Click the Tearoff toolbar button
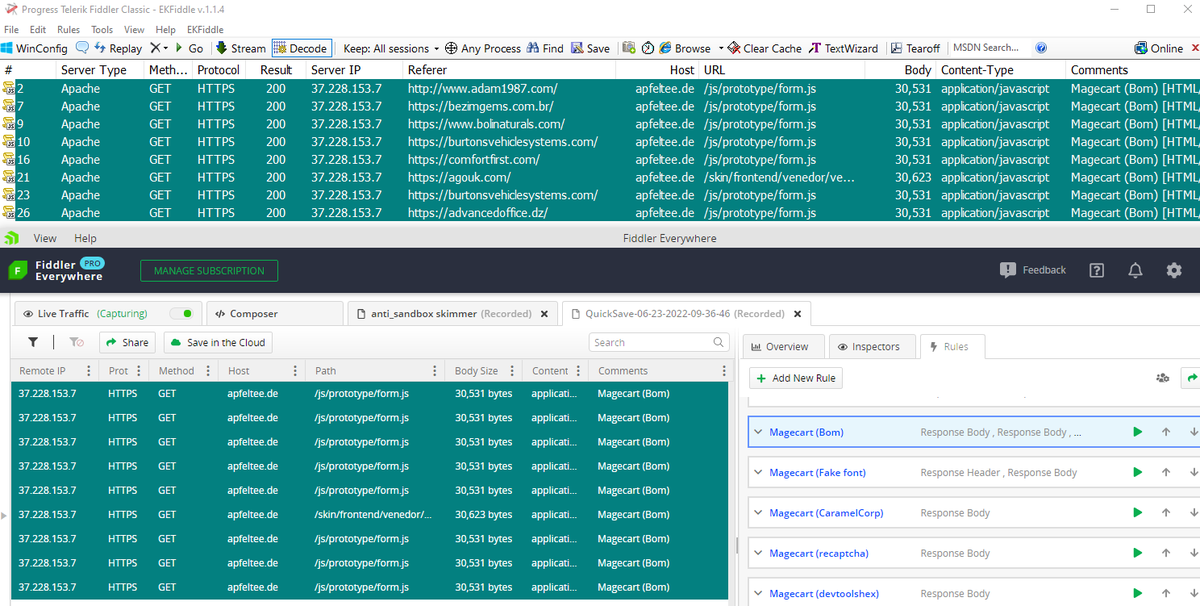The image size is (1200, 606). click(914, 48)
